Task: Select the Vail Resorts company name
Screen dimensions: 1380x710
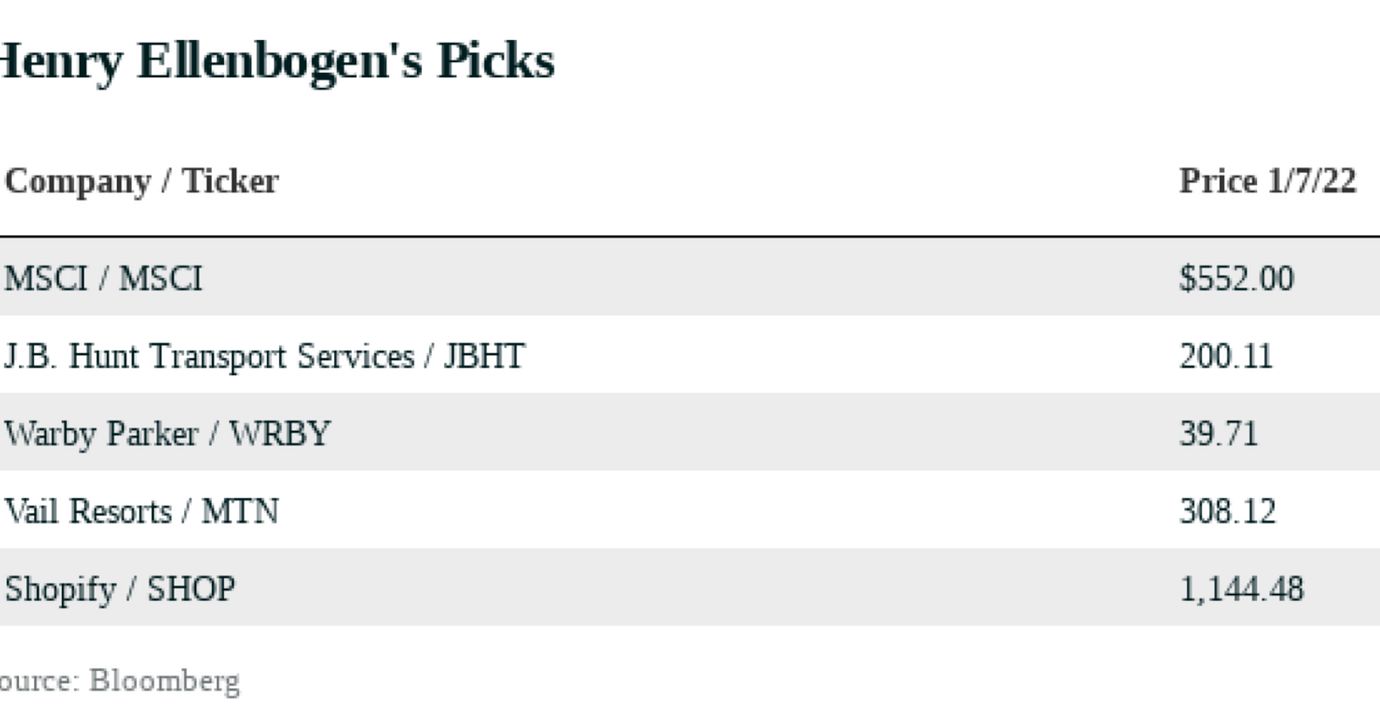Action: click(88, 512)
